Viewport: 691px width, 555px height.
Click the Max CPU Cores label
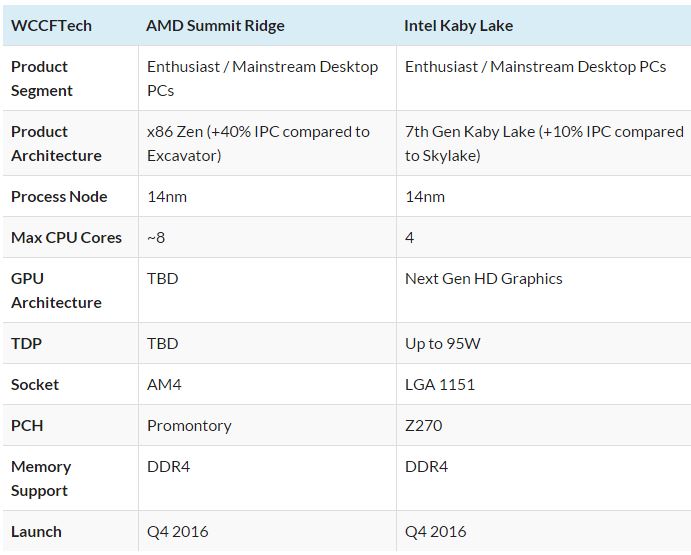(x=66, y=237)
